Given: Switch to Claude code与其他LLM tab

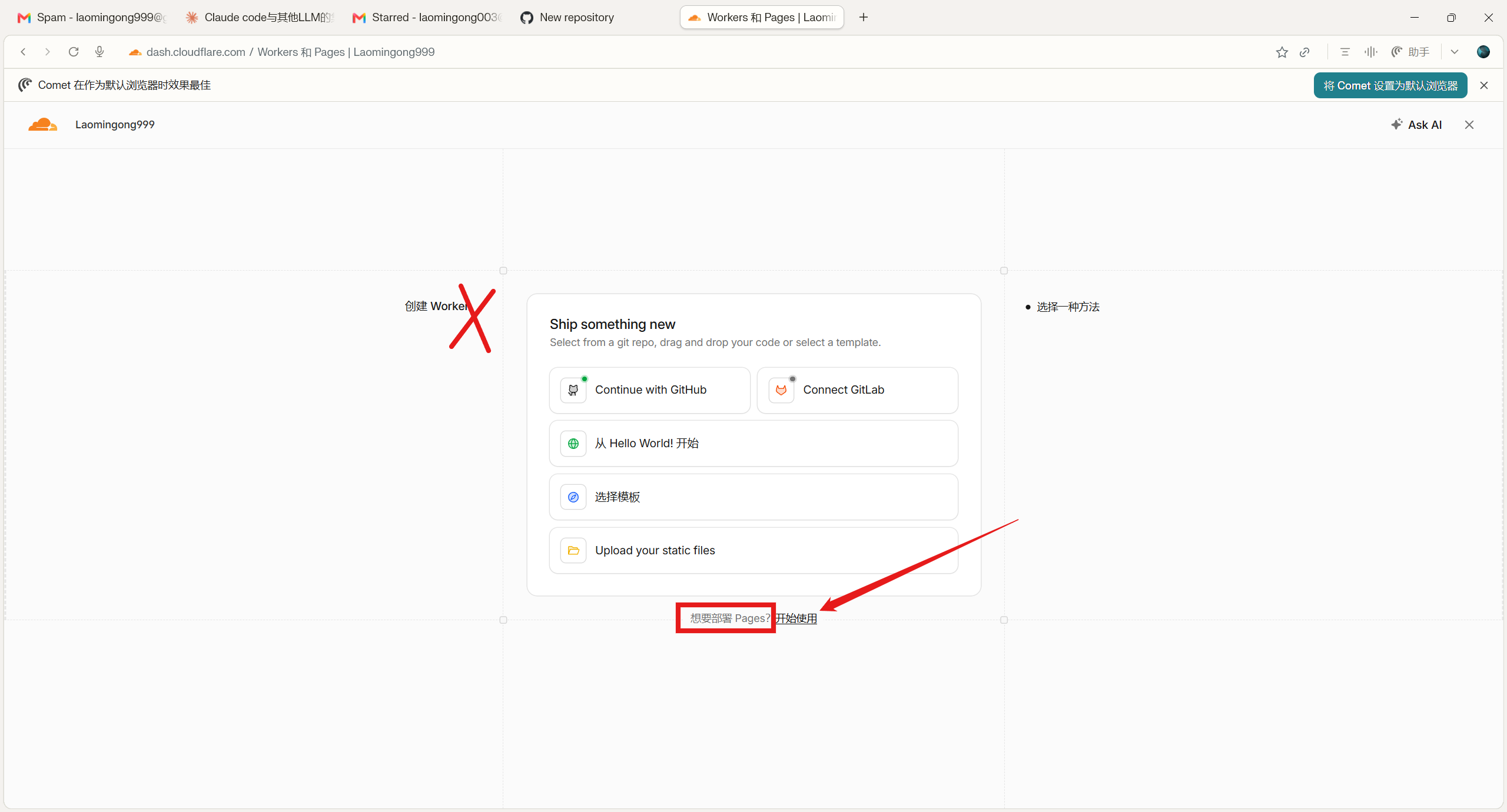Looking at the screenshot, I should [x=260, y=18].
